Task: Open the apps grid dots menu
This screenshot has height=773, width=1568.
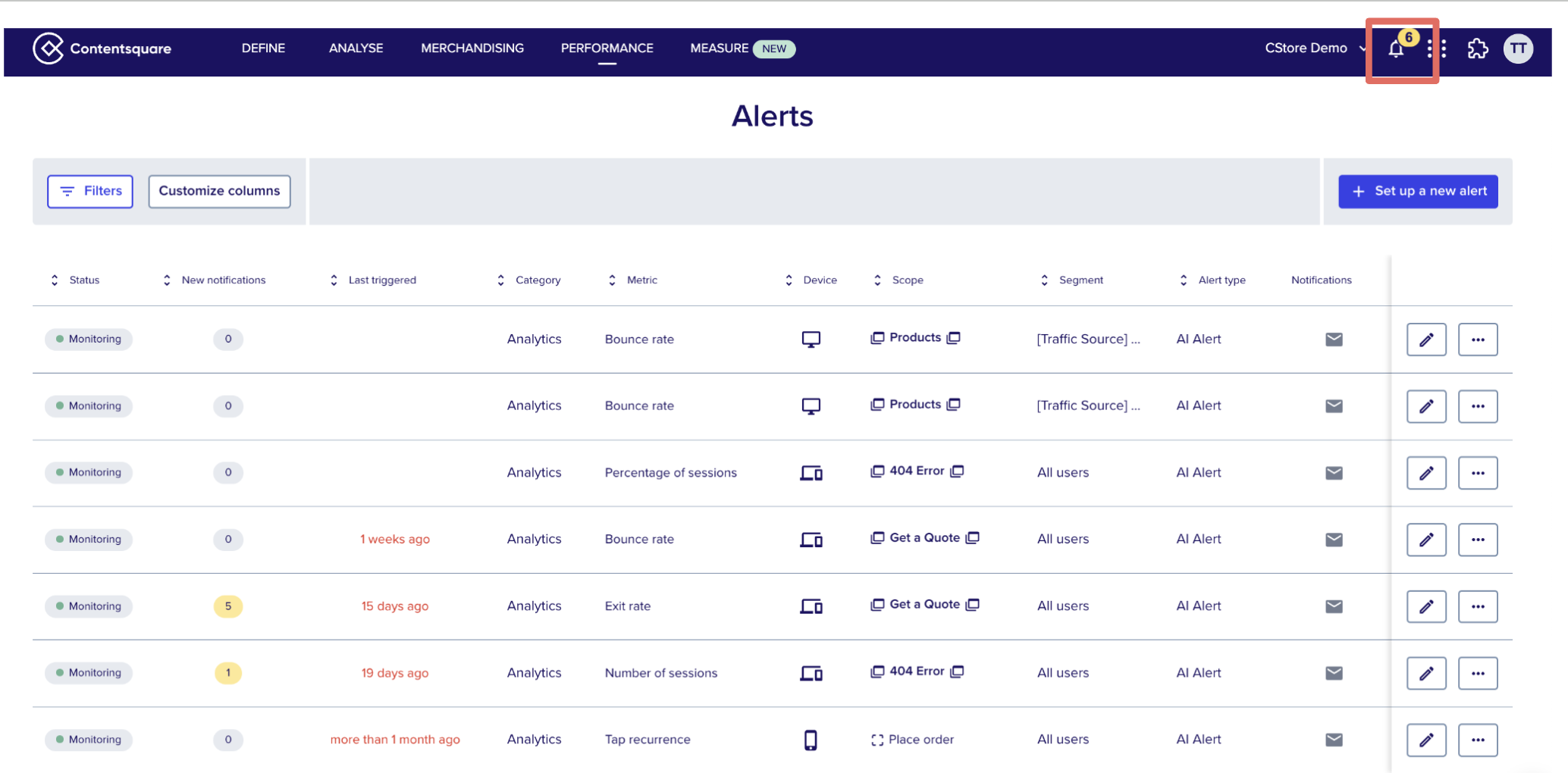Action: coord(1437,49)
